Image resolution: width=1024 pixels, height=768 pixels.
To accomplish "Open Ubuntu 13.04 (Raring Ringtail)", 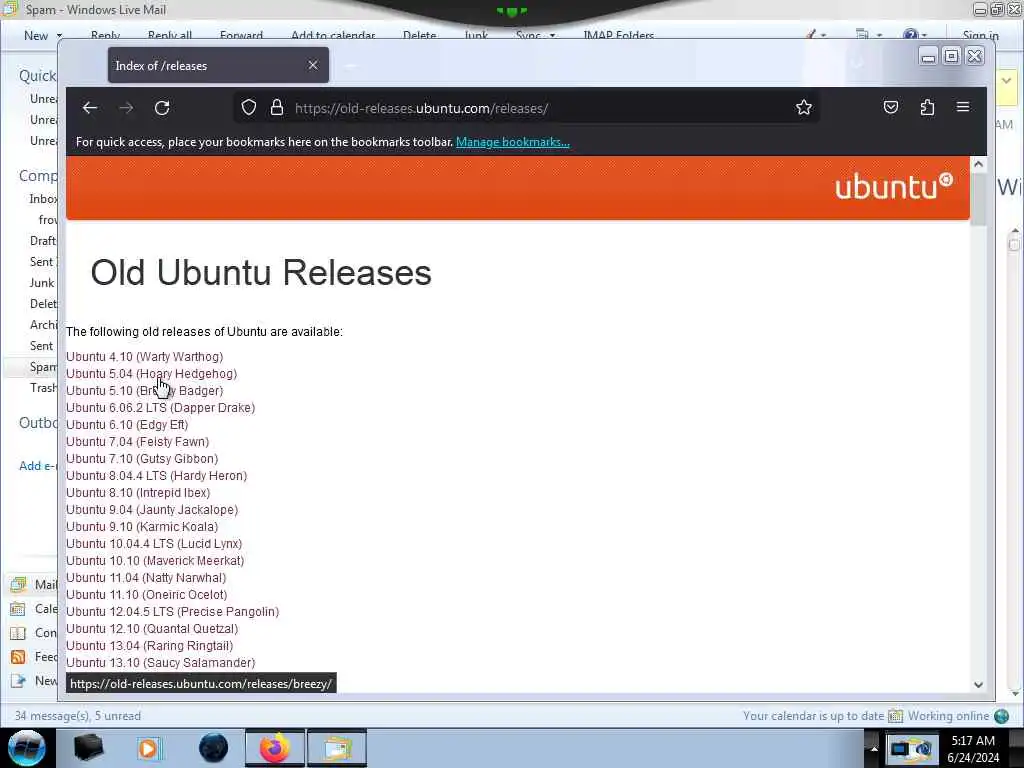I will (x=150, y=645).
